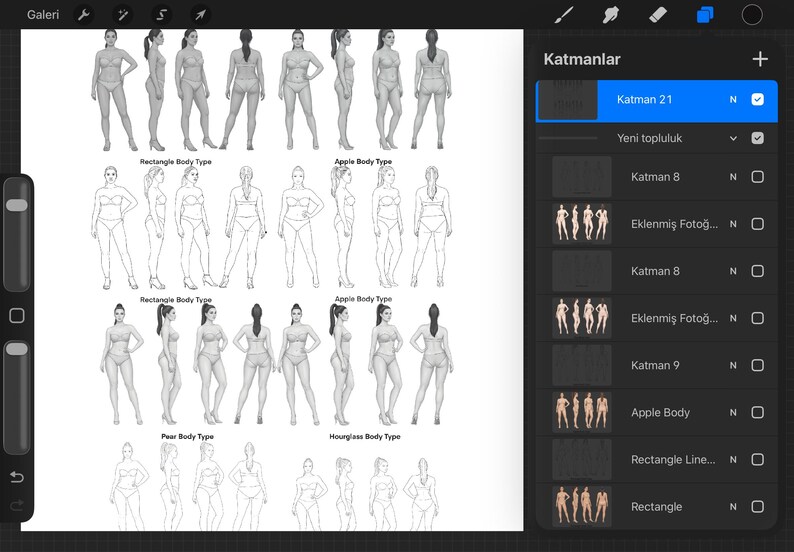Show the Katman 9 layer
794x552 pixels.
click(x=758, y=365)
